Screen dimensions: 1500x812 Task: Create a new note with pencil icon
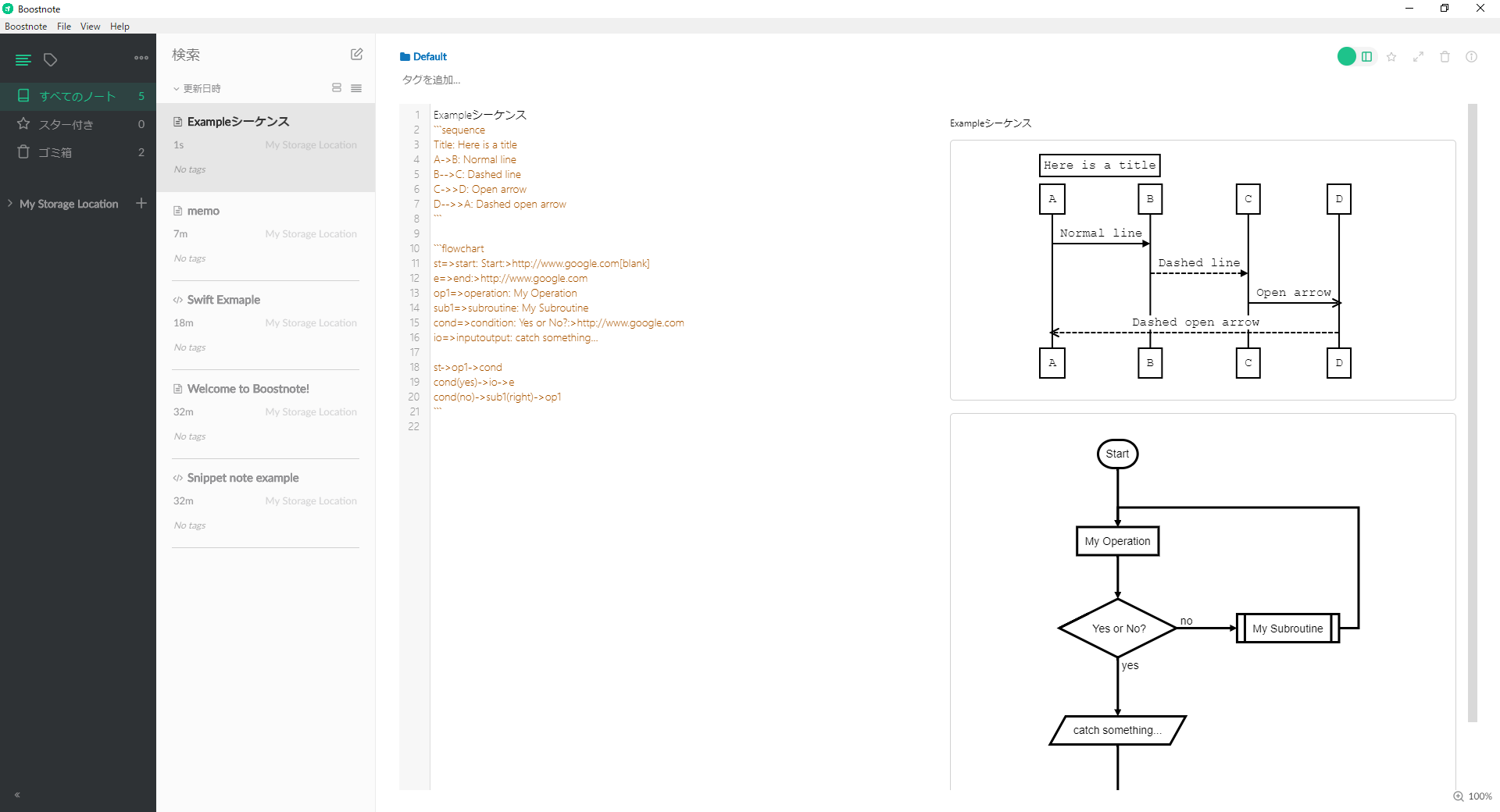coord(356,54)
